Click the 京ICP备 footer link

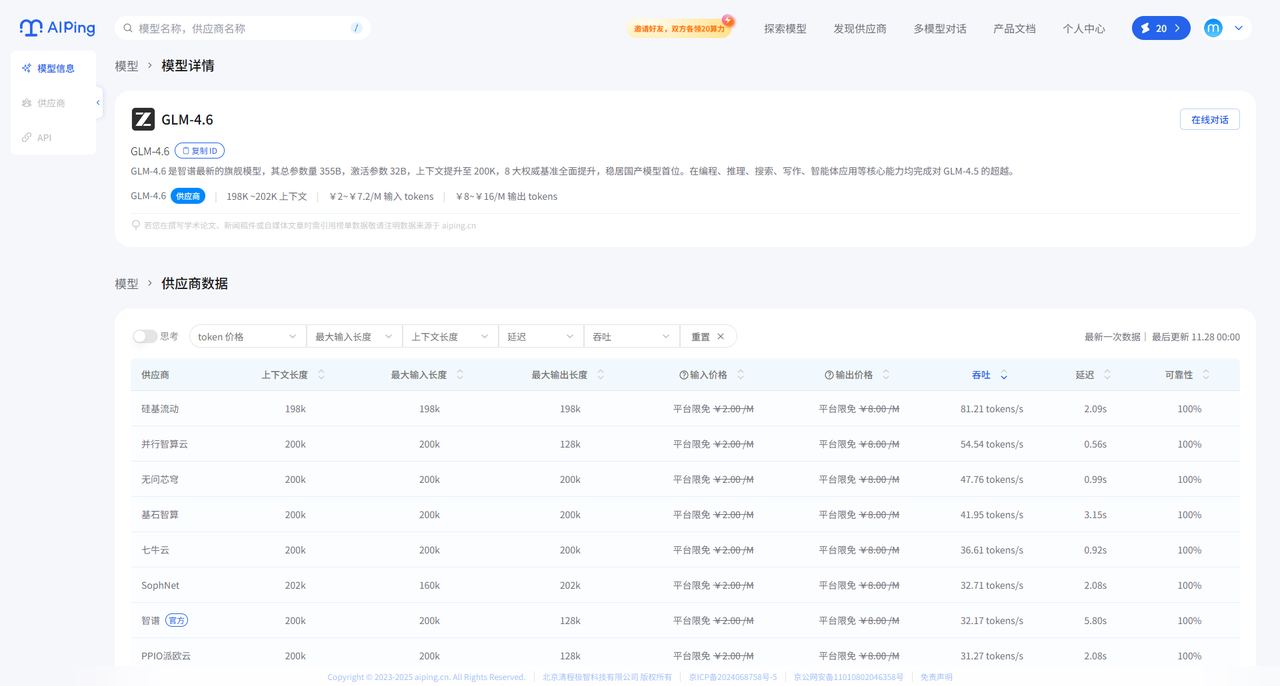coord(733,677)
